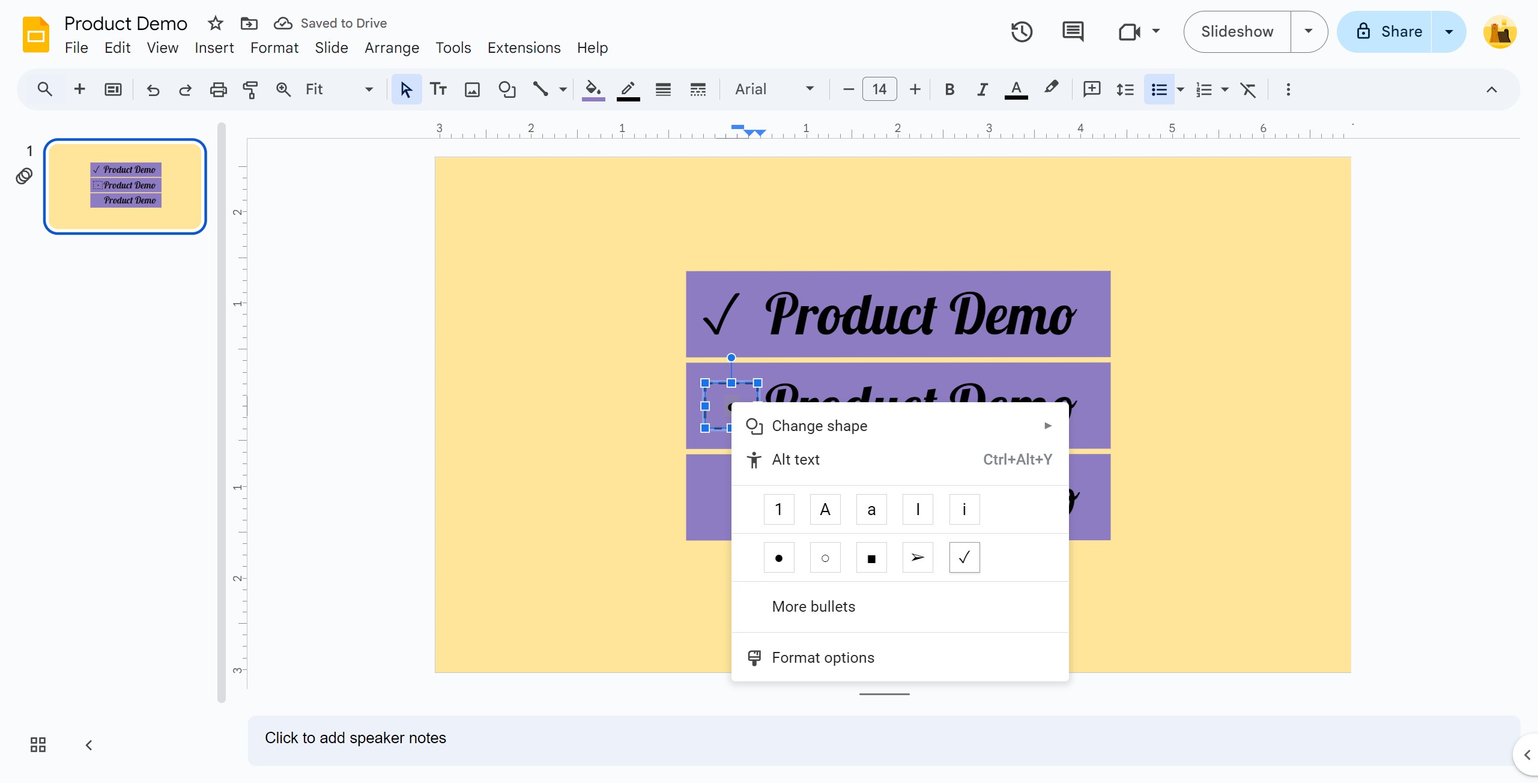Viewport: 1538px width, 784px height.
Task: Open more toolbar options
Action: (1288, 89)
